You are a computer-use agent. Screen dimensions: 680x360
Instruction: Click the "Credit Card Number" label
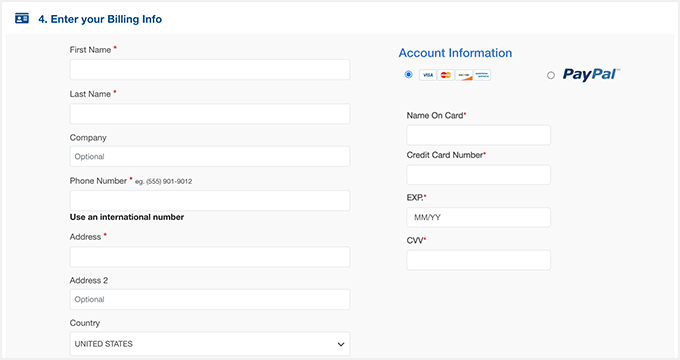point(445,155)
